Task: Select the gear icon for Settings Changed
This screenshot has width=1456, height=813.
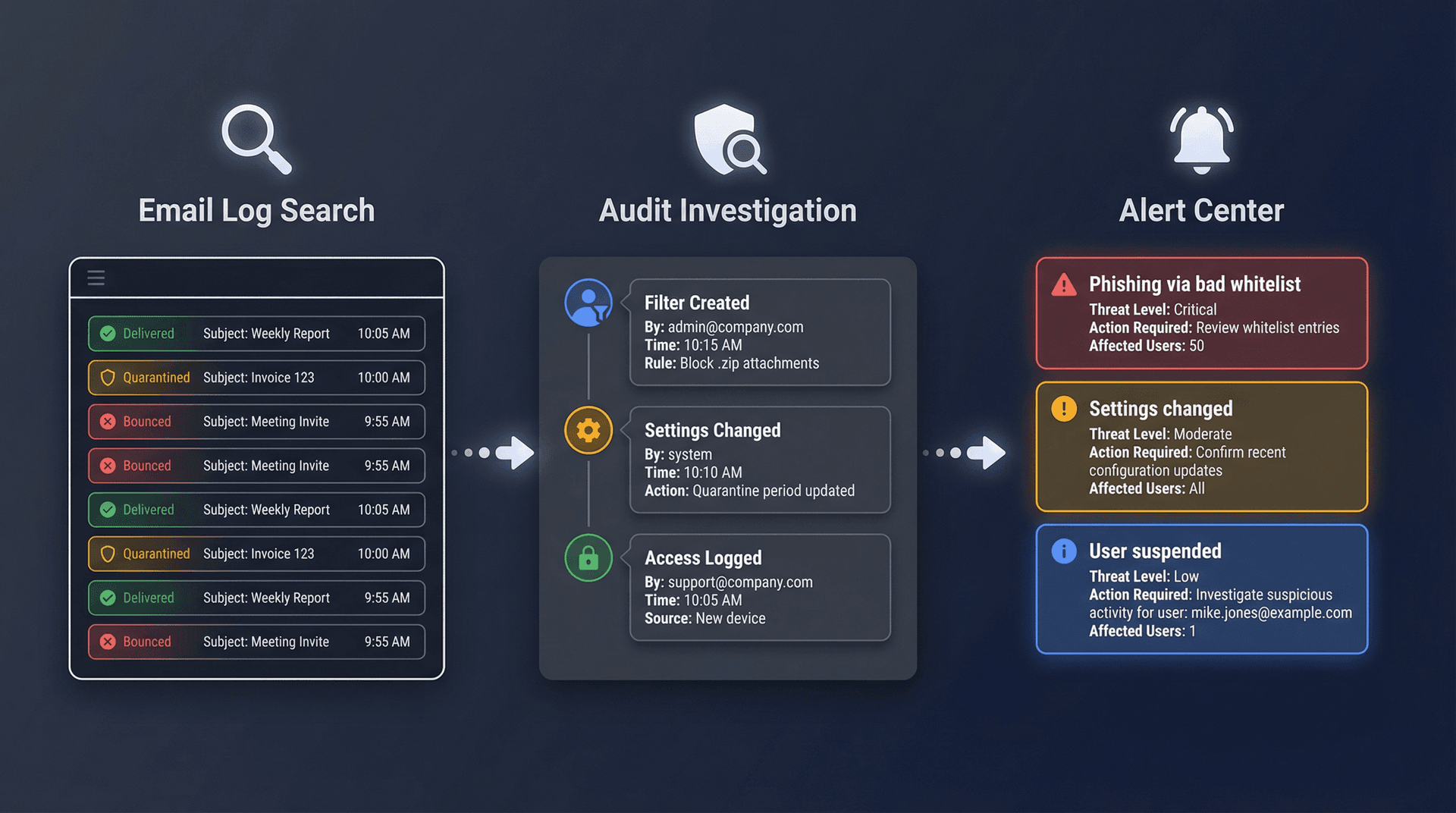Action: tap(588, 429)
